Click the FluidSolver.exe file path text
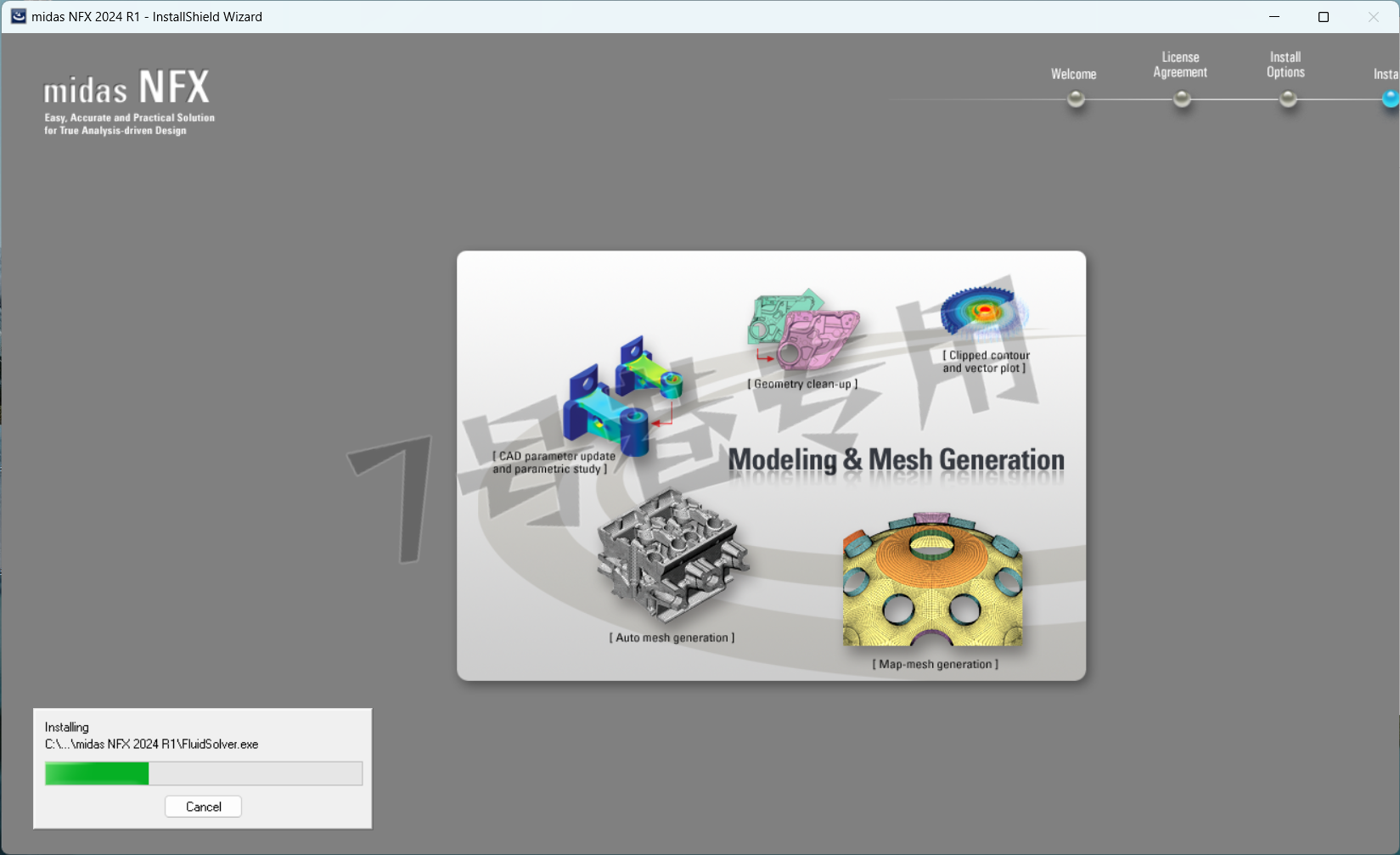Screen dimensions: 1400x855 pos(152,744)
